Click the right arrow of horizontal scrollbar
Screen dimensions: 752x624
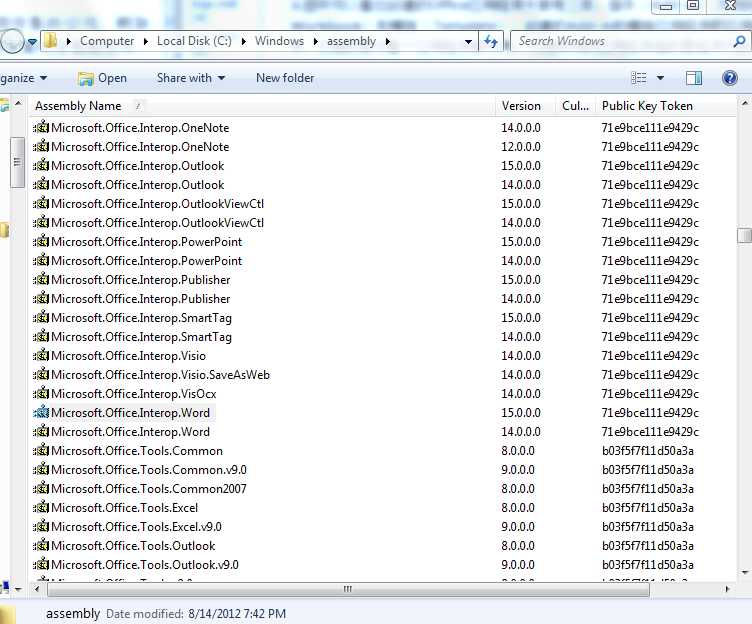pyautogui.click(x=728, y=589)
